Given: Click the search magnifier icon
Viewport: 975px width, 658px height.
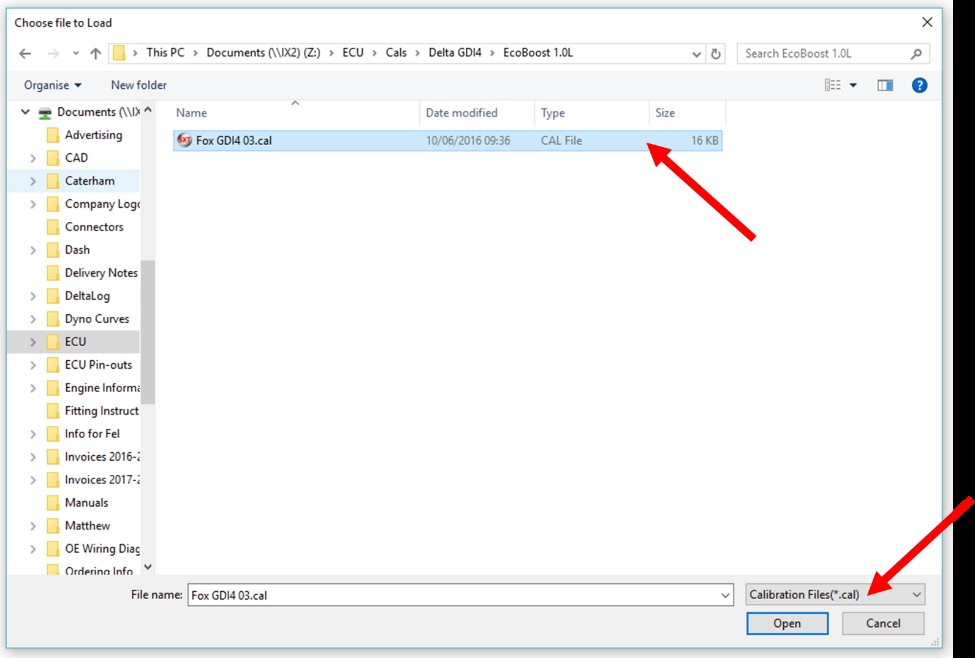Looking at the screenshot, I should pyautogui.click(x=916, y=54).
